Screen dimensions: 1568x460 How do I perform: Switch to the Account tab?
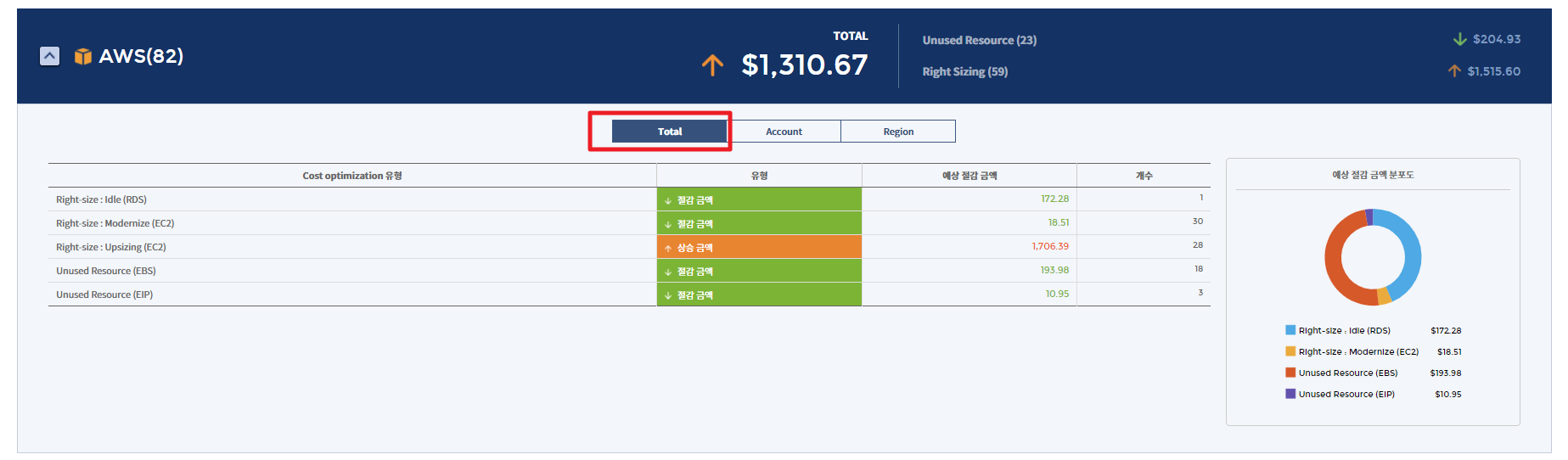coord(784,132)
